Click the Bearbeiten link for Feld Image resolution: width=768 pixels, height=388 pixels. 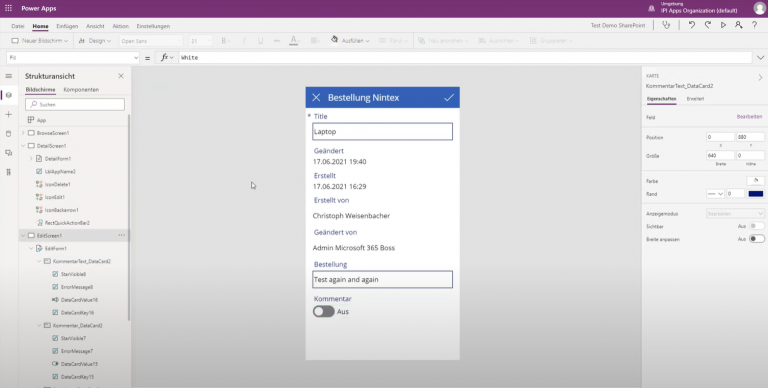coord(749,117)
